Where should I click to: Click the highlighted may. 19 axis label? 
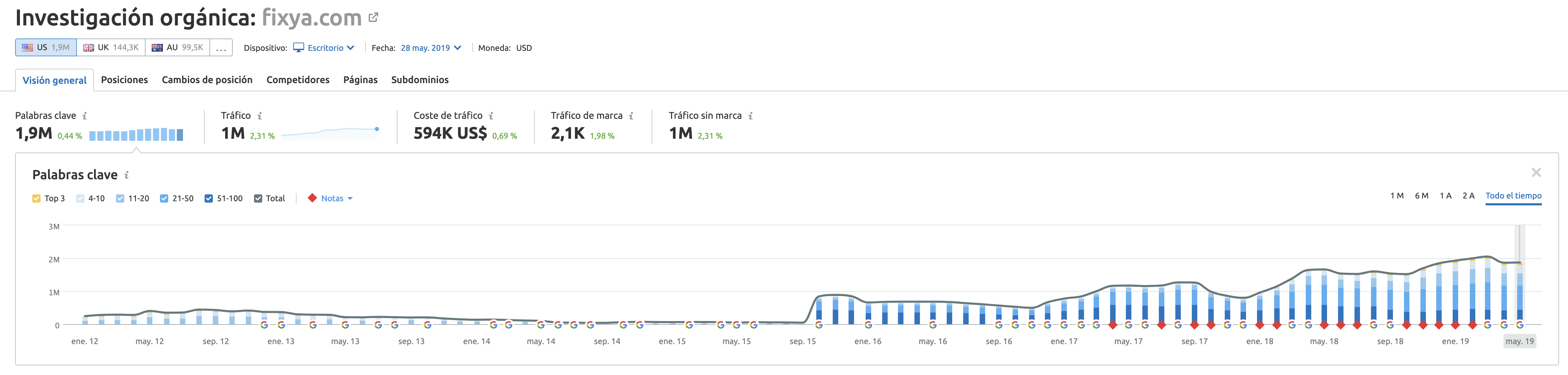pyautogui.click(x=1519, y=341)
